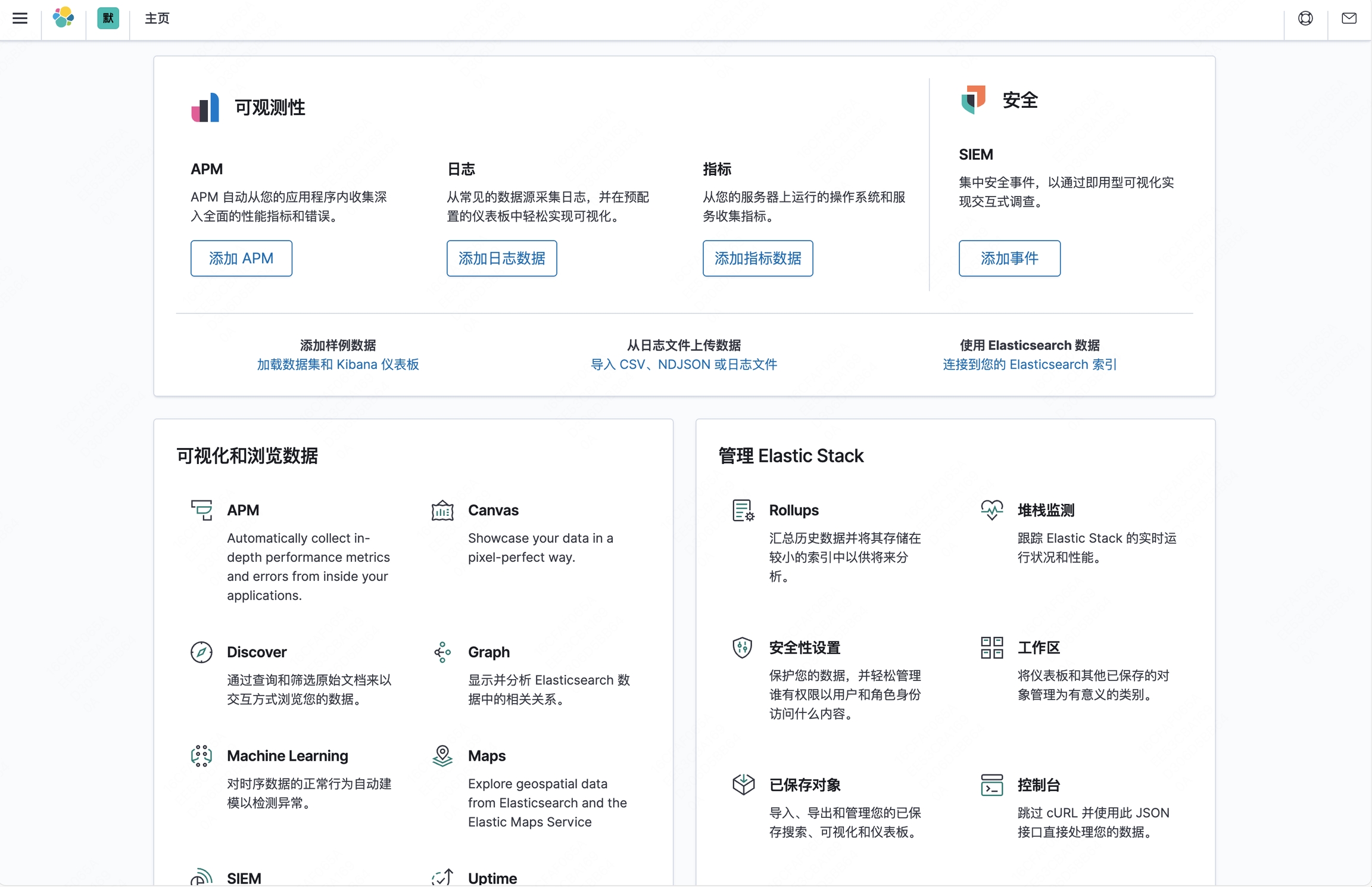1372x887 pixels.
Task: Click 连接到您的 Elasticsearch 索引 link
Action: coord(1029,365)
